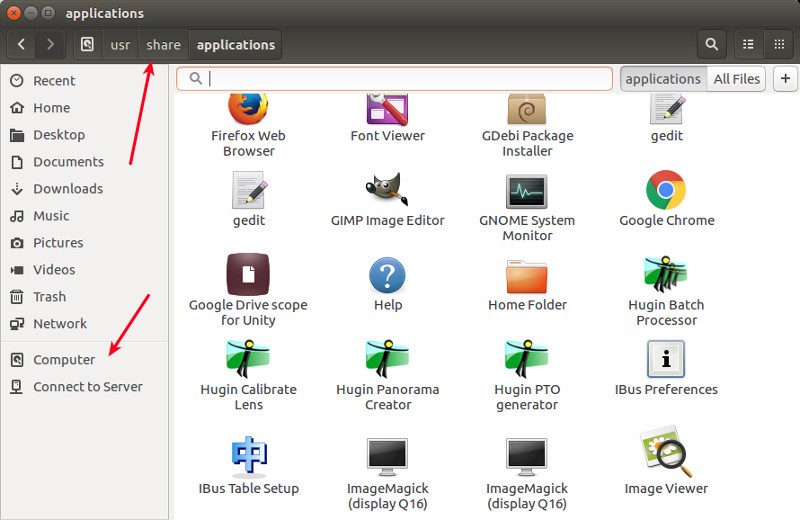
Task: Click the search magnifier toolbar button
Action: [x=712, y=44]
